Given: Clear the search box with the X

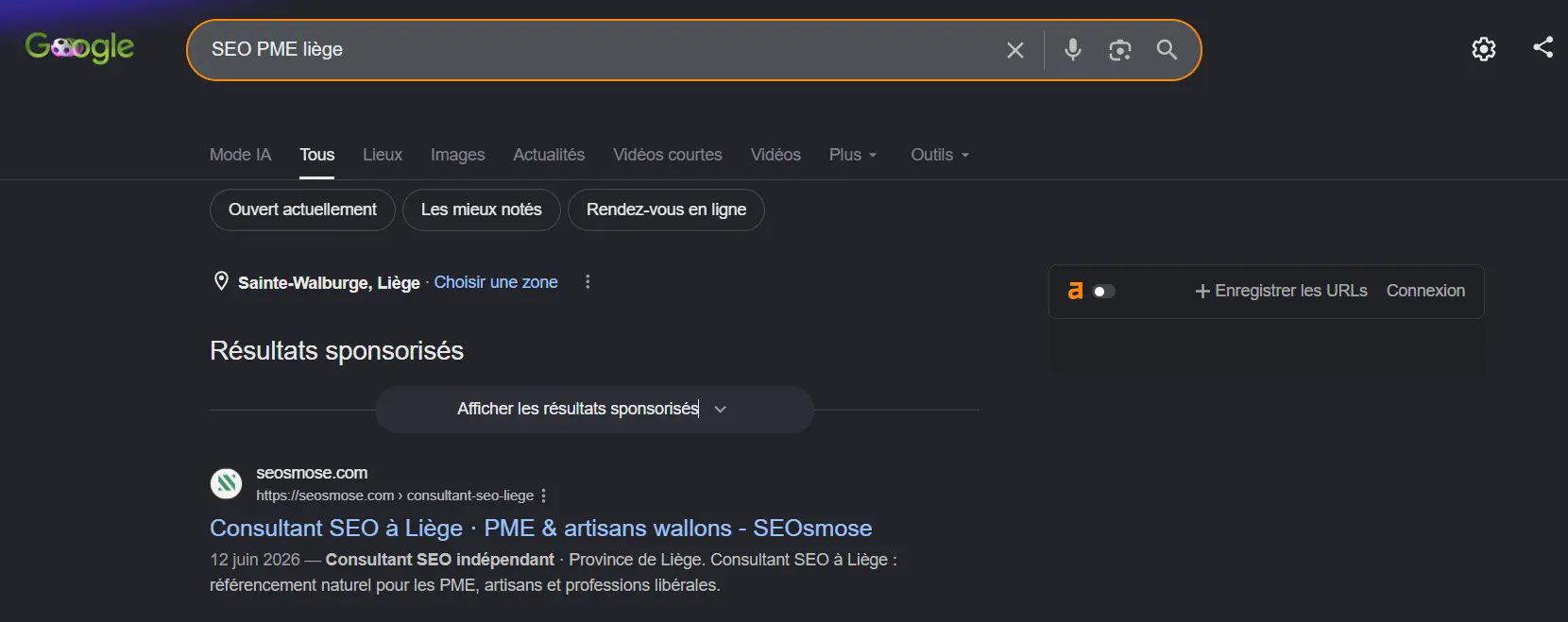Looking at the screenshot, I should tap(1015, 50).
